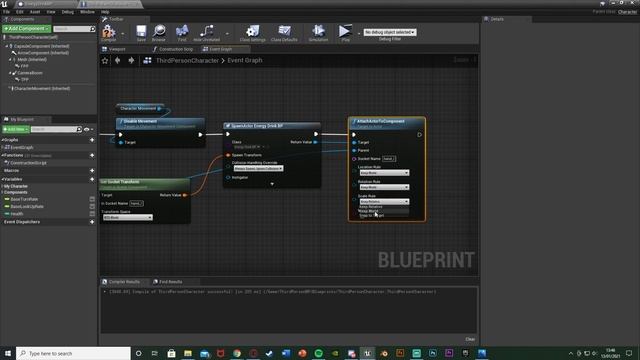Select the Health variable
Screen dimensions: 640x360
pyautogui.click(x=17, y=214)
